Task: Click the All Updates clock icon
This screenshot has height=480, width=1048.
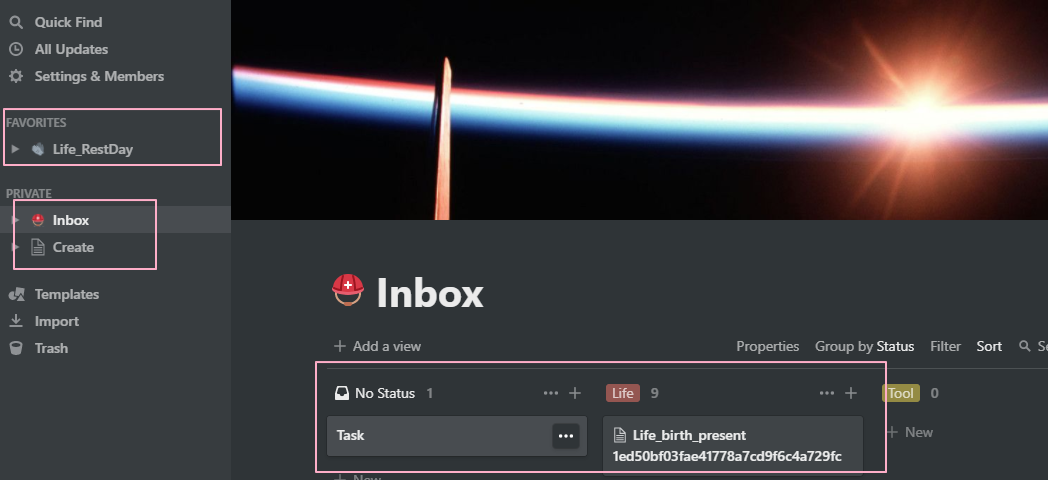Action: tap(16, 49)
